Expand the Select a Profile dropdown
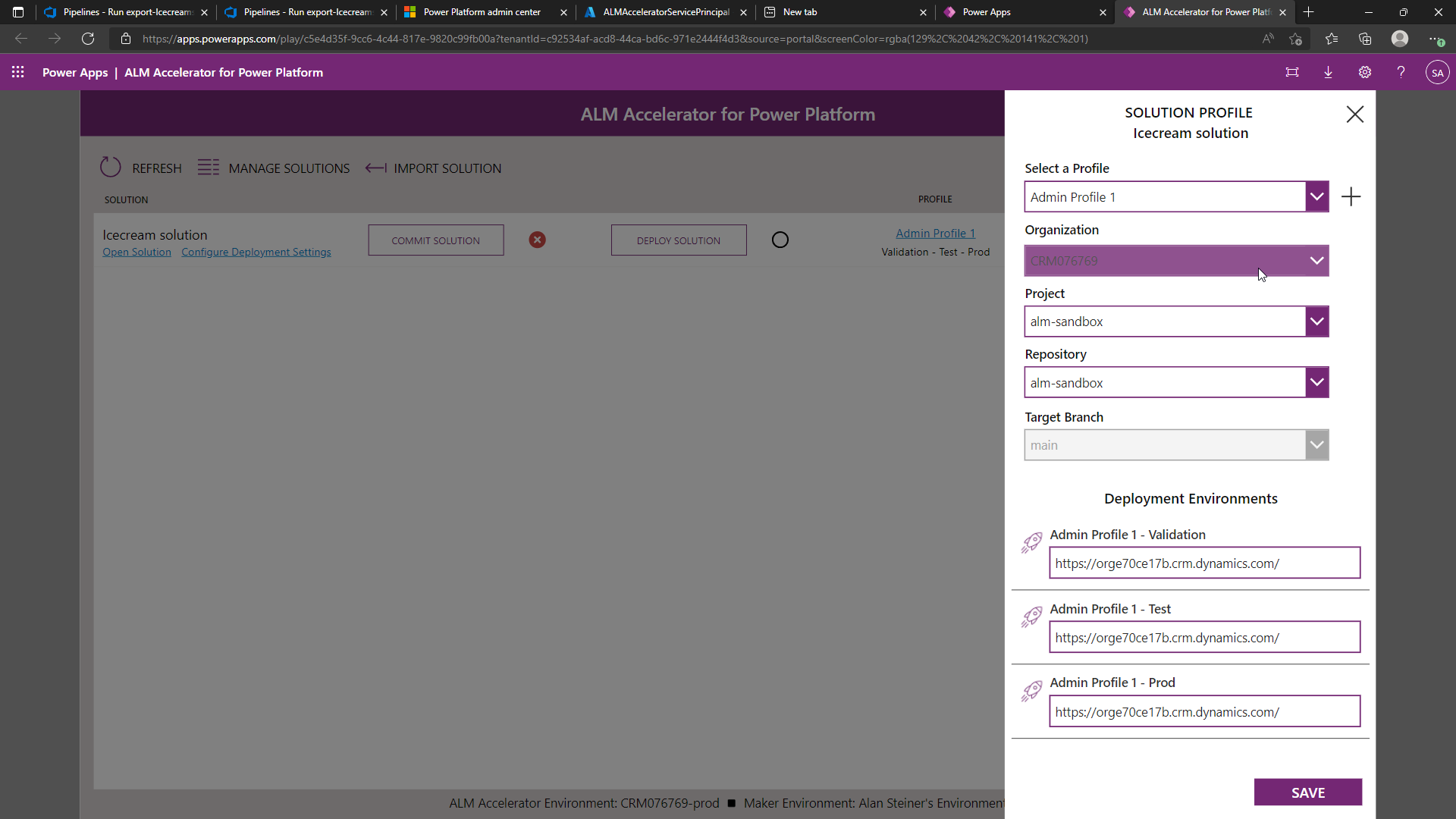The image size is (1456, 819). [1316, 196]
